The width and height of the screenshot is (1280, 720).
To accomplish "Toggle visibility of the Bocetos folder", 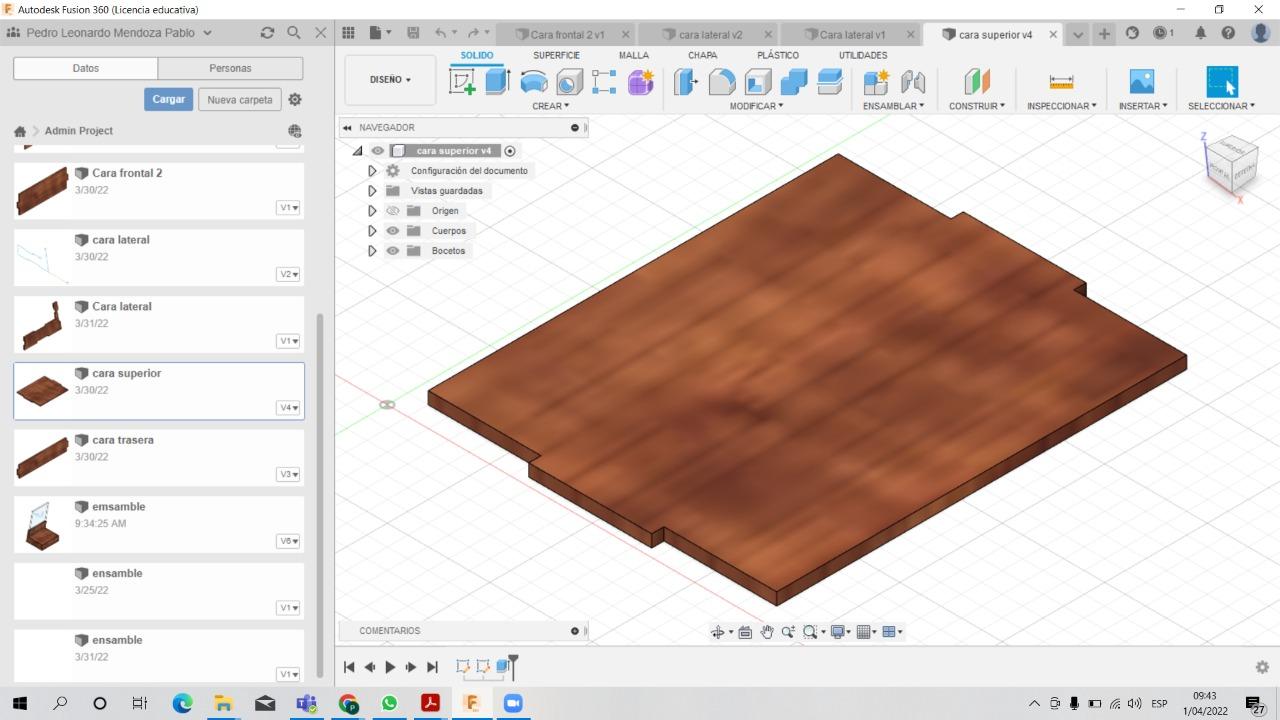I will coord(393,251).
